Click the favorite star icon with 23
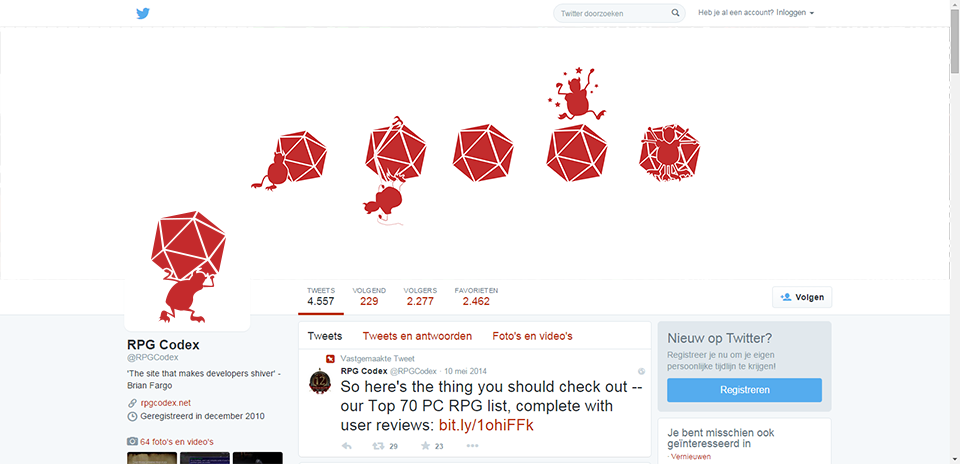The width and height of the screenshot is (960, 464). (x=426, y=446)
